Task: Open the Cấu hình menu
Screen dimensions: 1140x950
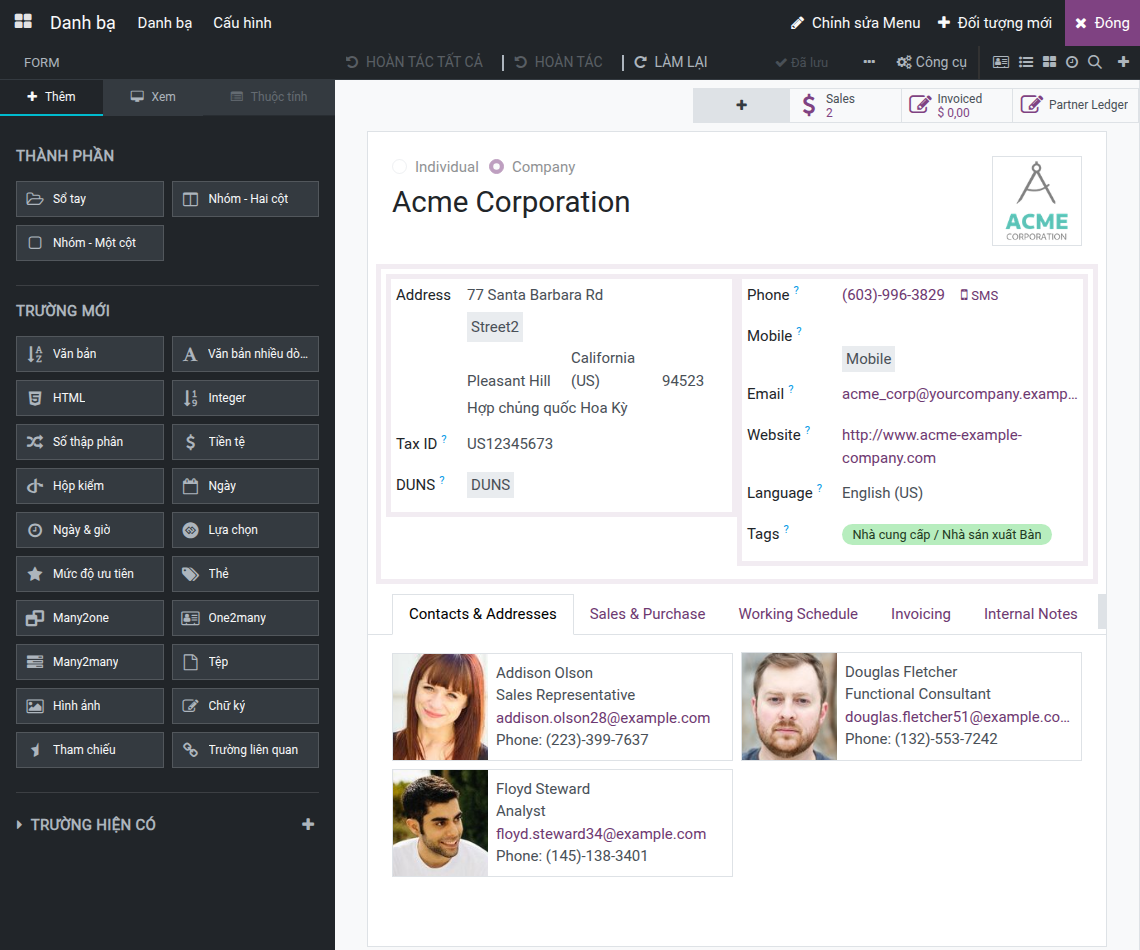Action: tap(242, 23)
